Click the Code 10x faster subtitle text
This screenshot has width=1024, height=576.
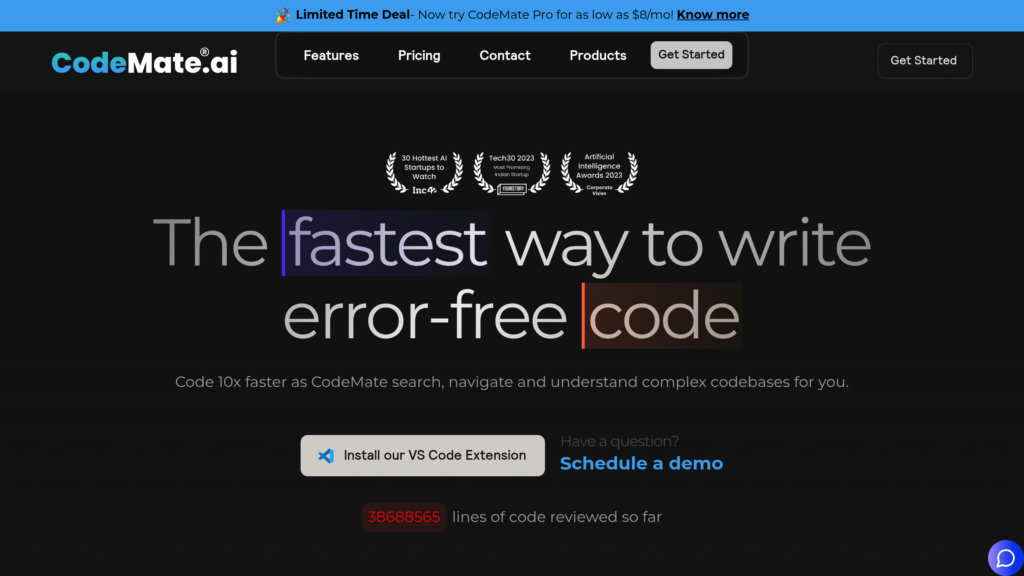pos(512,382)
